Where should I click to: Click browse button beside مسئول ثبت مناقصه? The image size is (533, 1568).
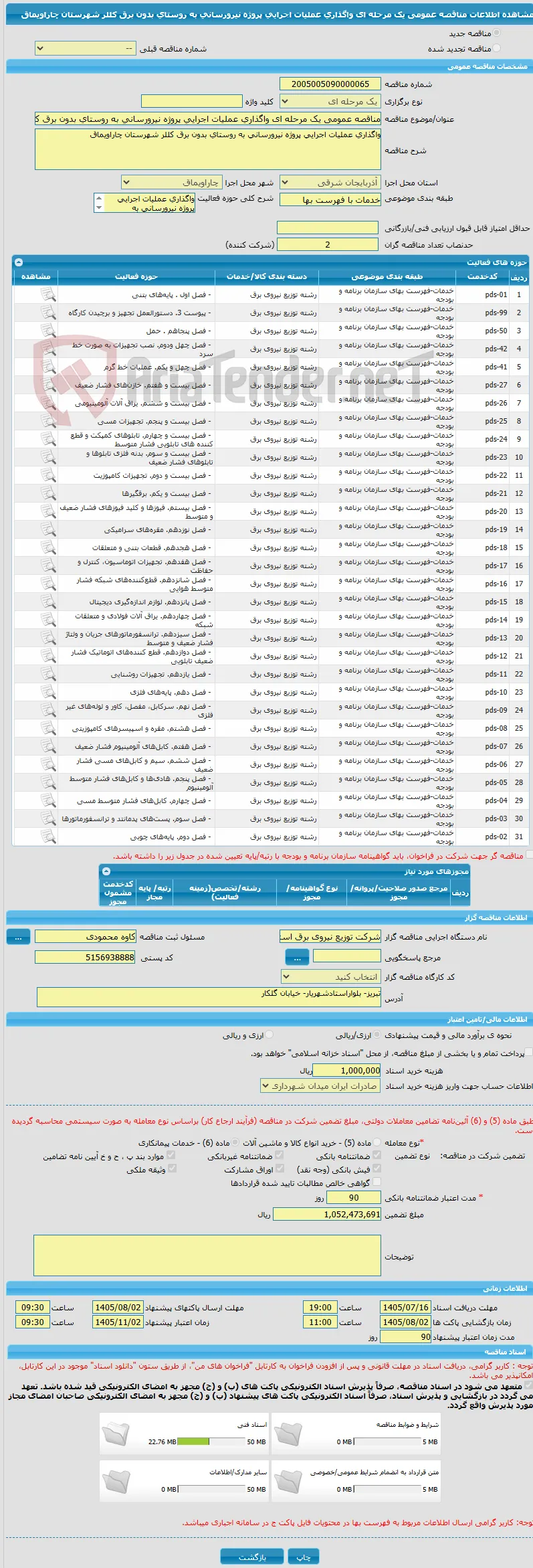click(18, 938)
